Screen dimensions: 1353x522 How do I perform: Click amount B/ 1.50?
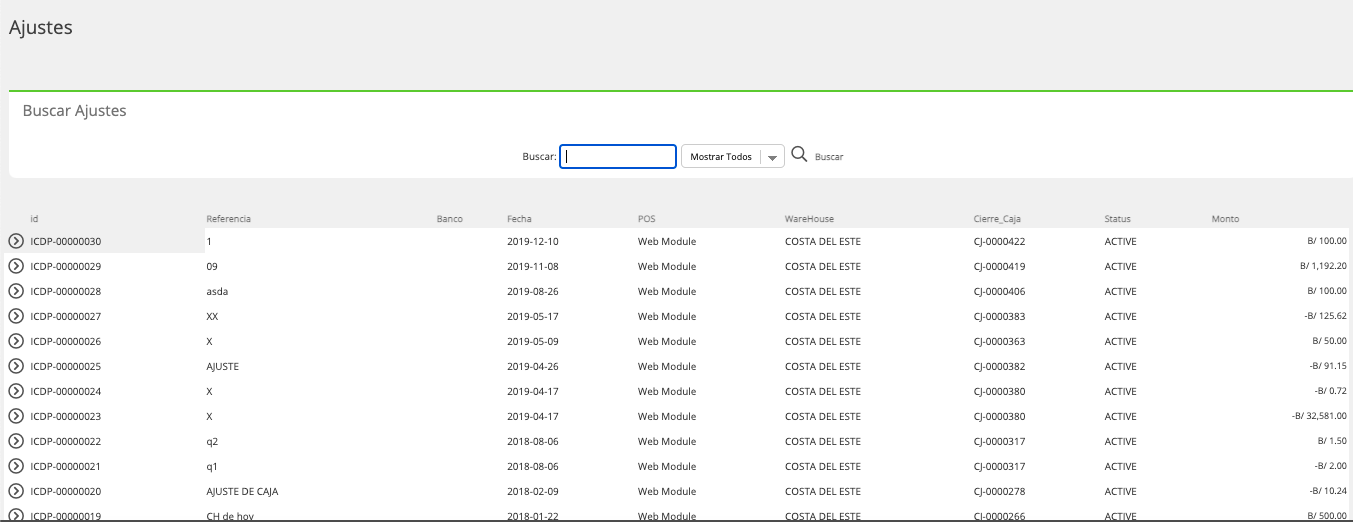(1332, 441)
